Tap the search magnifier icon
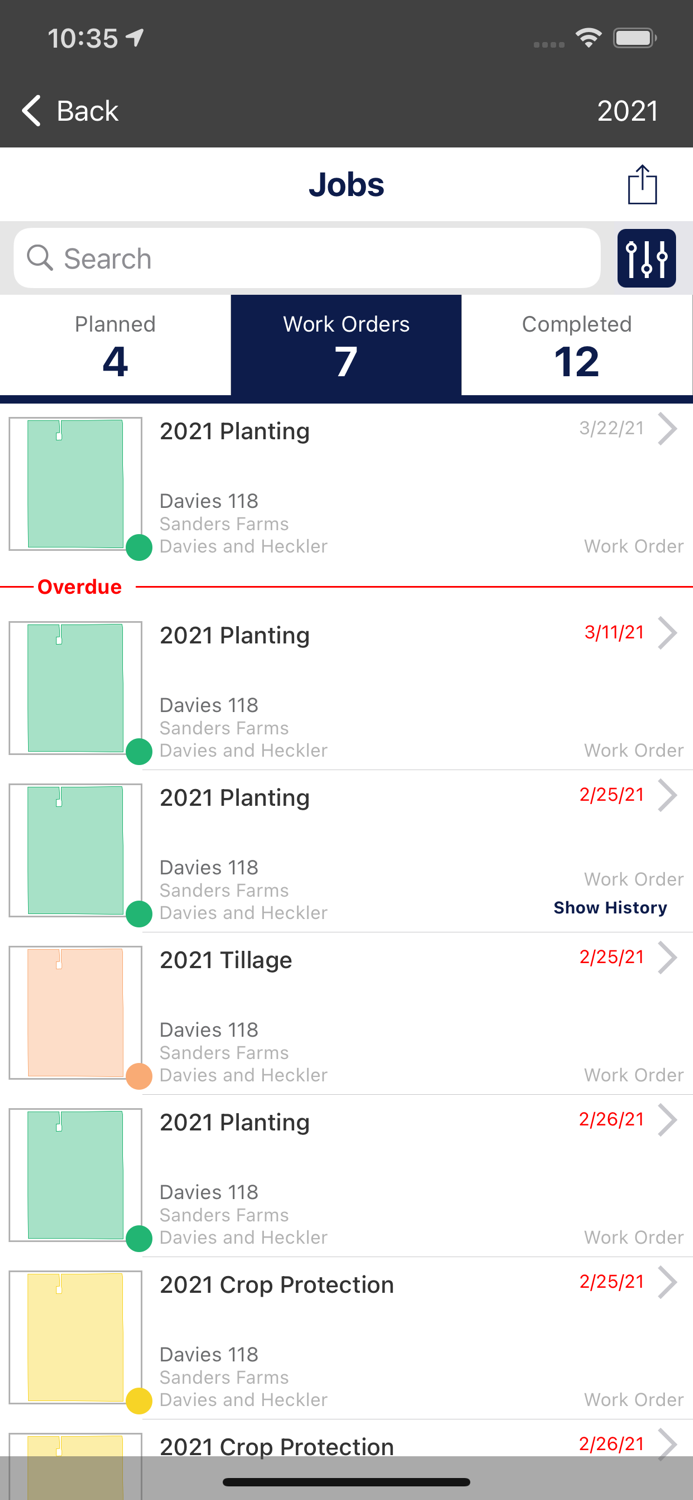The image size is (693, 1500). (x=40, y=258)
